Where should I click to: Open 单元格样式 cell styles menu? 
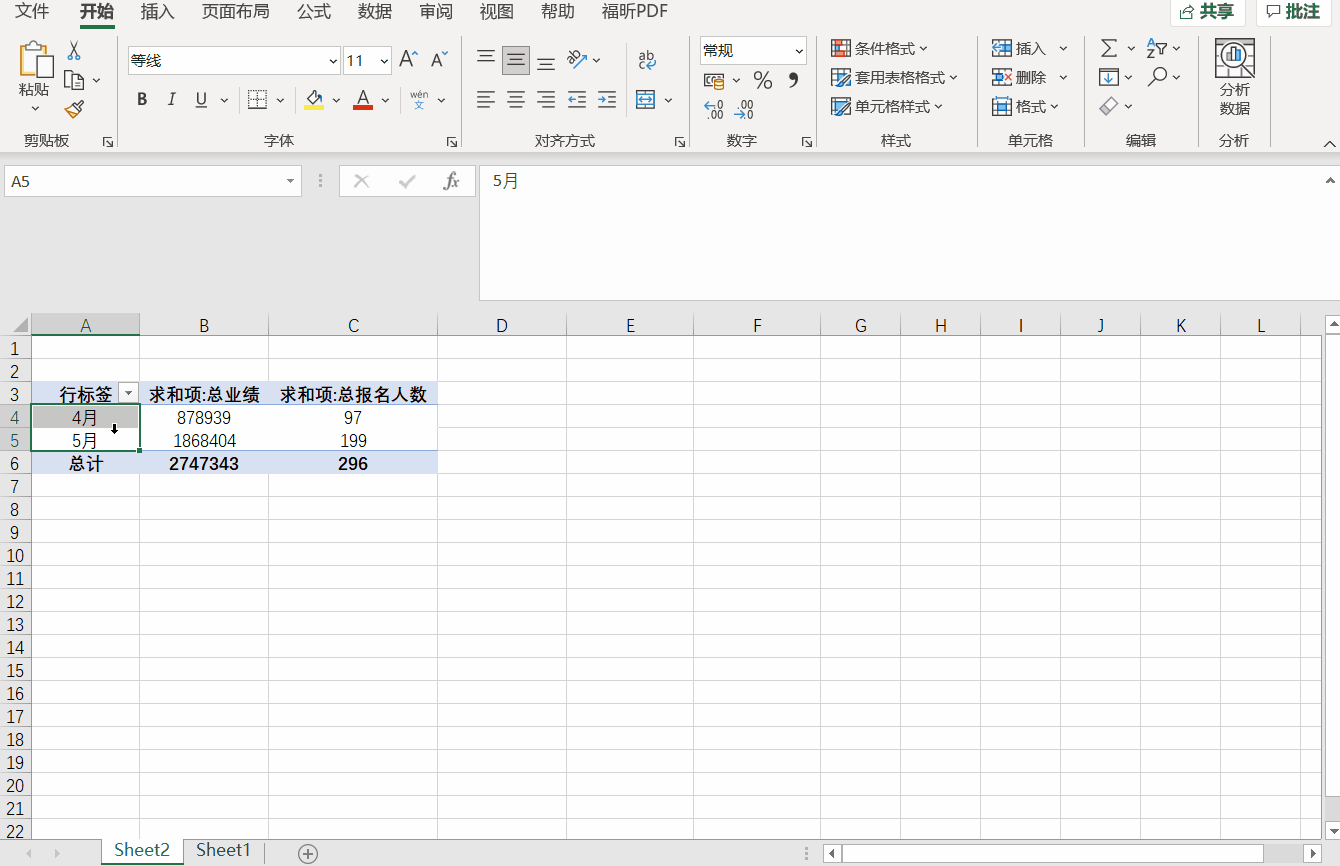click(x=887, y=106)
